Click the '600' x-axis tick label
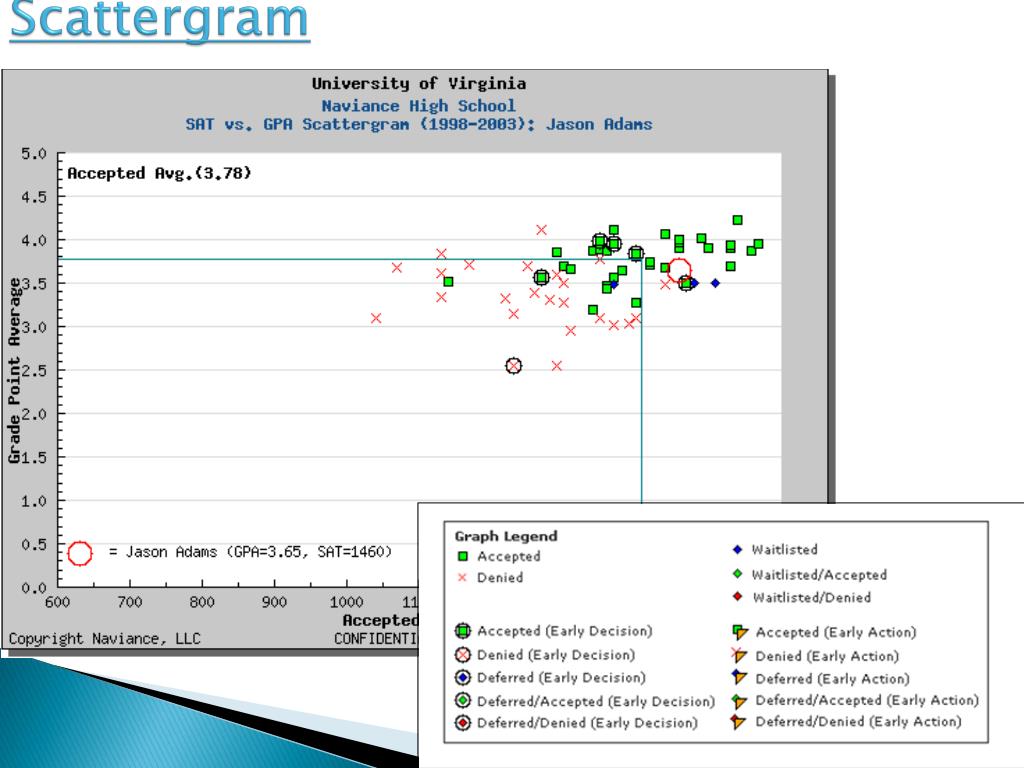1024x768 pixels. coord(57,602)
